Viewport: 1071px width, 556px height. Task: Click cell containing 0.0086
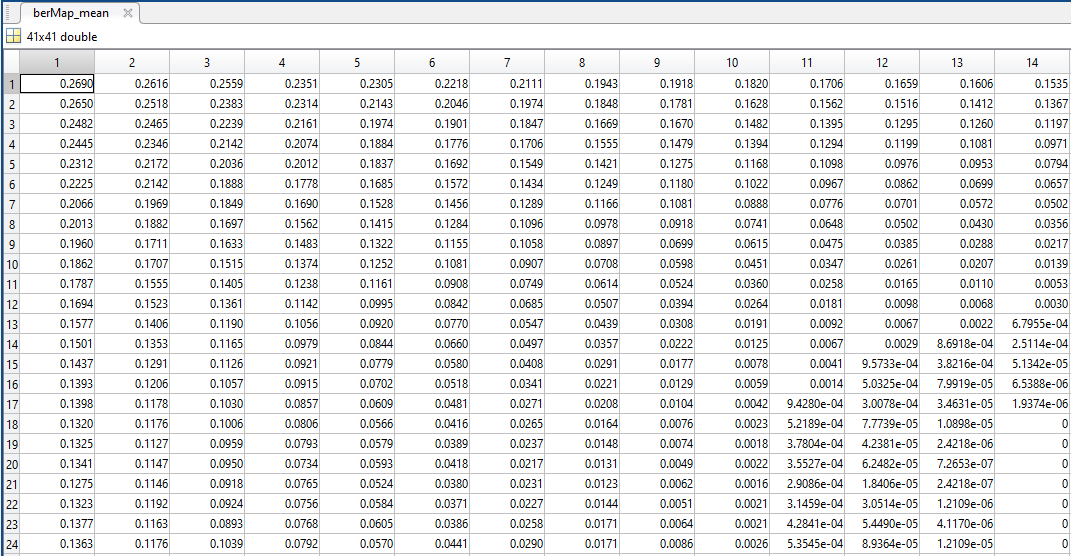tap(657, 544)
